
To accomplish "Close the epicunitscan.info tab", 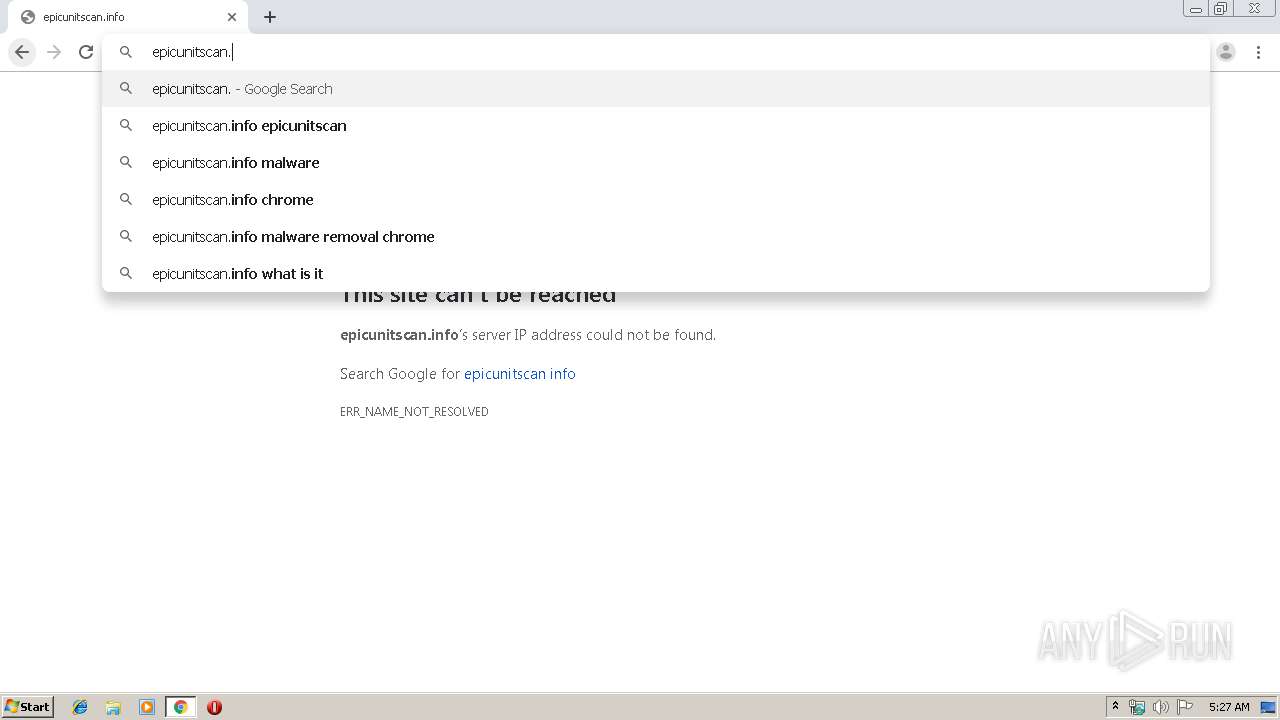I will pos(232,17).
